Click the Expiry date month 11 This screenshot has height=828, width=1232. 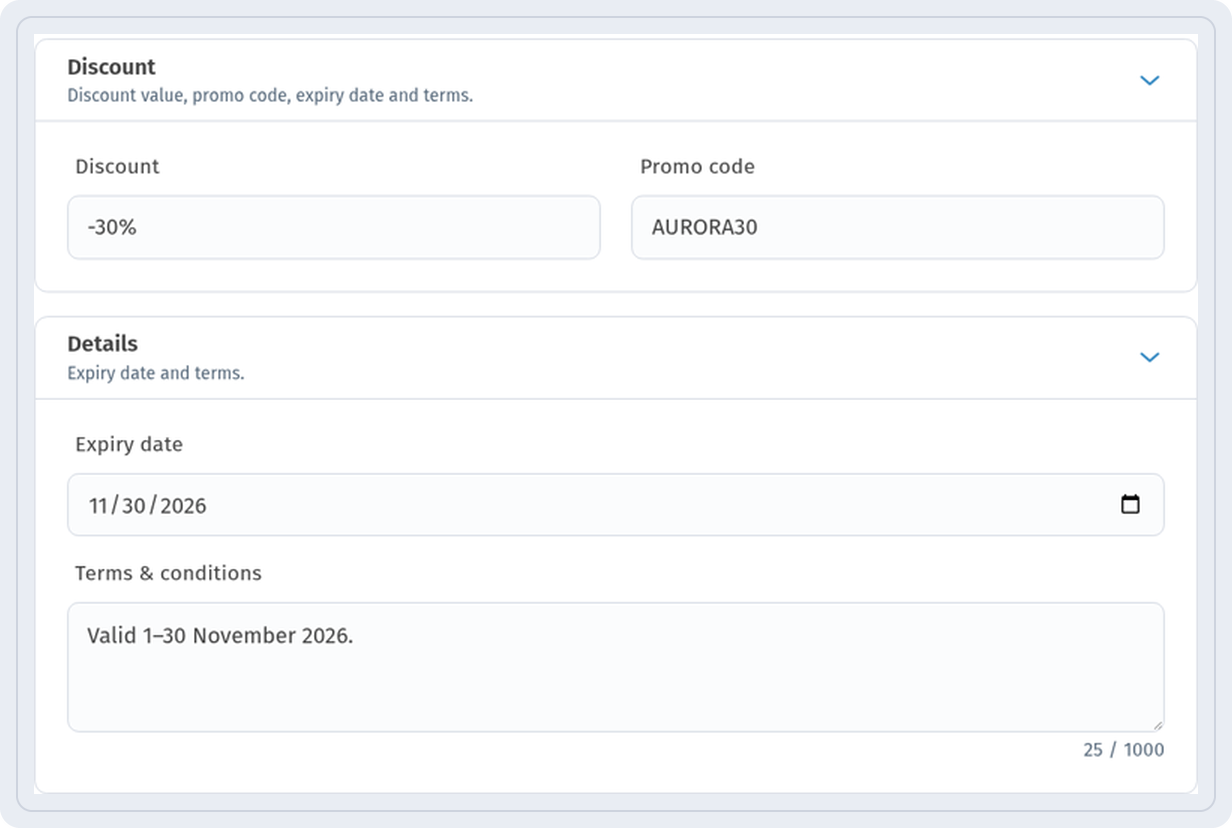tap(98, 505)
